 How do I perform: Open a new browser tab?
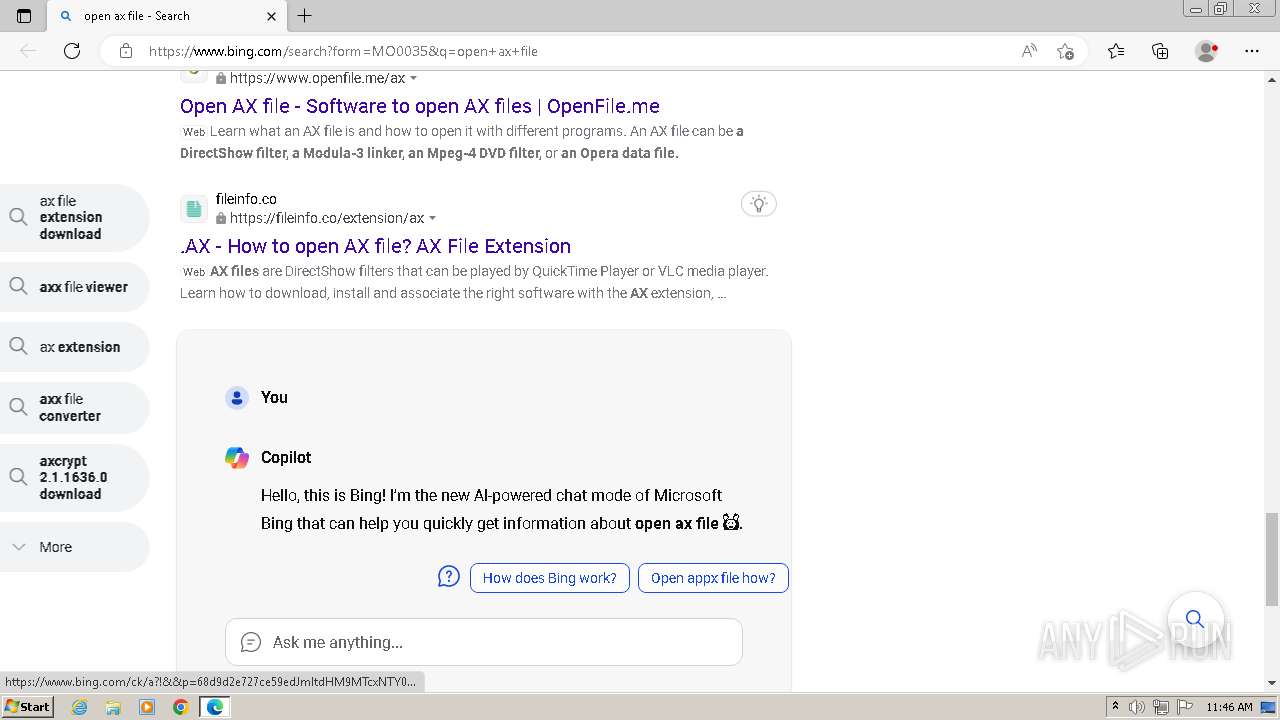pyautogui.click(x=305, y=15)
